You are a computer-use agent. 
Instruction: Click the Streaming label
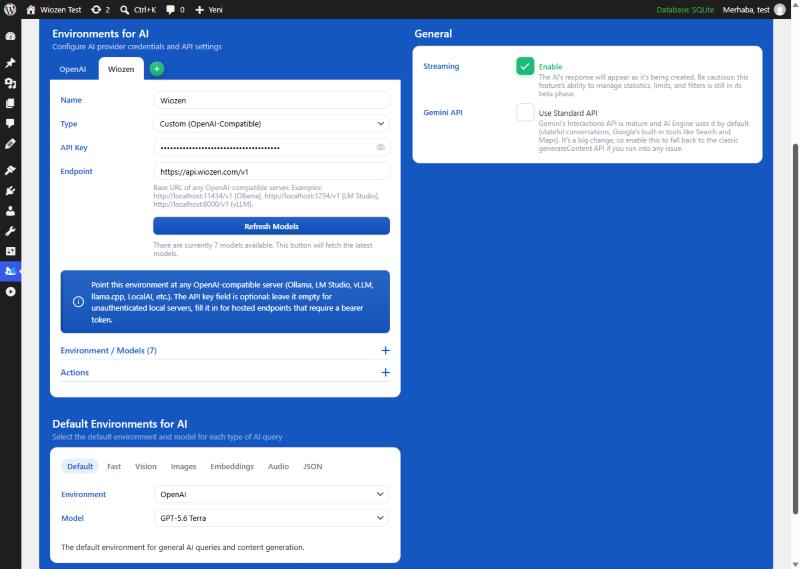click(x=441, y=66)
